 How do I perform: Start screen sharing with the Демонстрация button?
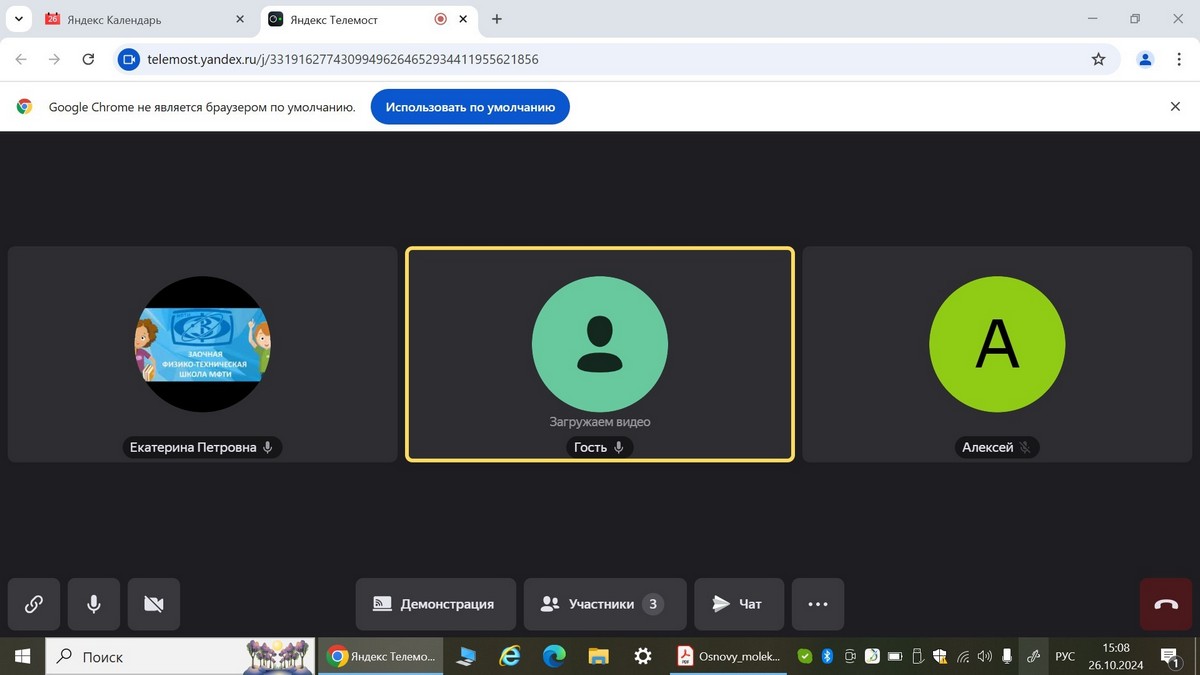coord(435,604)
